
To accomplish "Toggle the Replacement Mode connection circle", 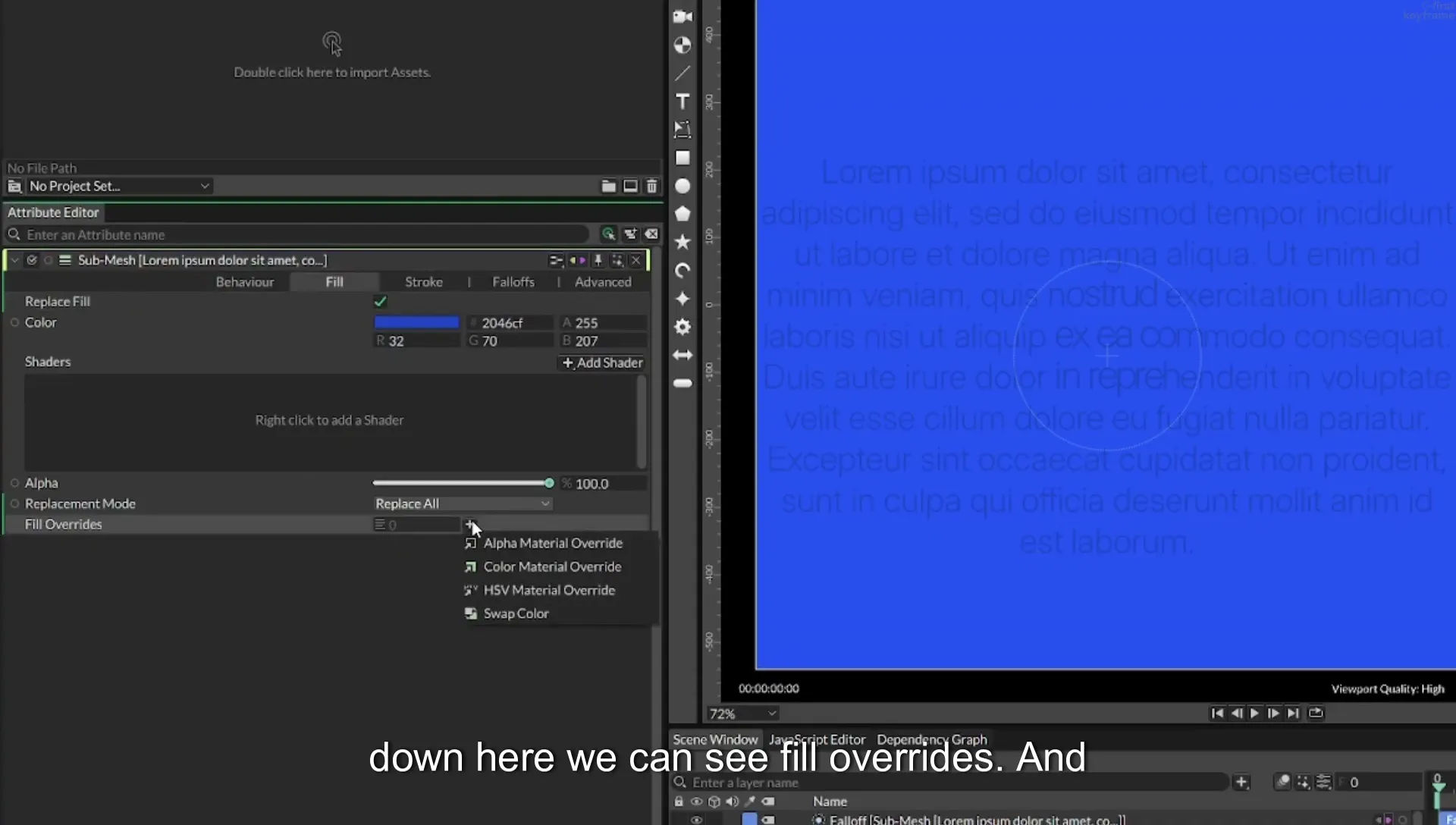I will tap(14, 503).
